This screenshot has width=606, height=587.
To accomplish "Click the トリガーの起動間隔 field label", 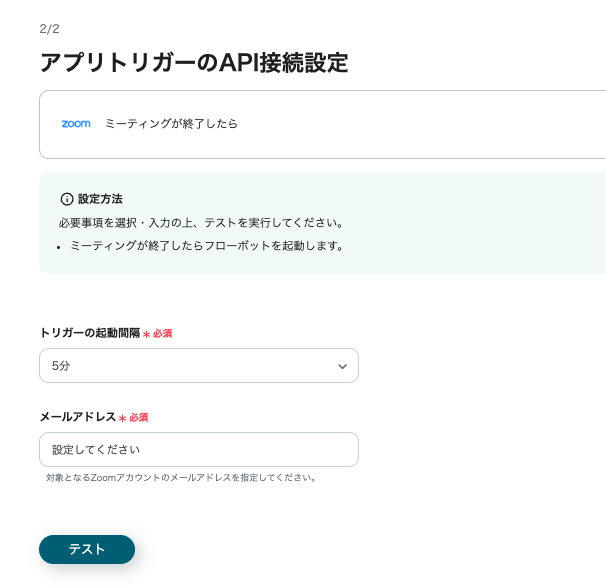I will pyautogui.click(x=89, y=333).
